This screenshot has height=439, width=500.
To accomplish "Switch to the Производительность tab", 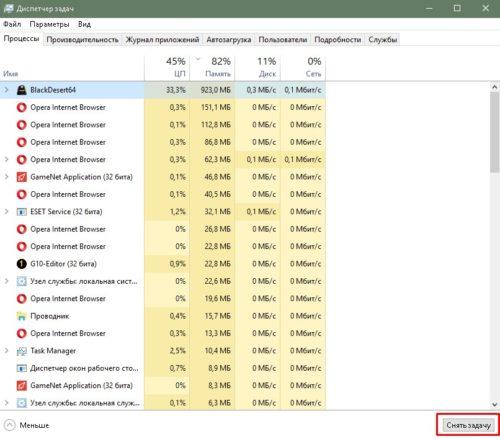I will pos(82,40).
